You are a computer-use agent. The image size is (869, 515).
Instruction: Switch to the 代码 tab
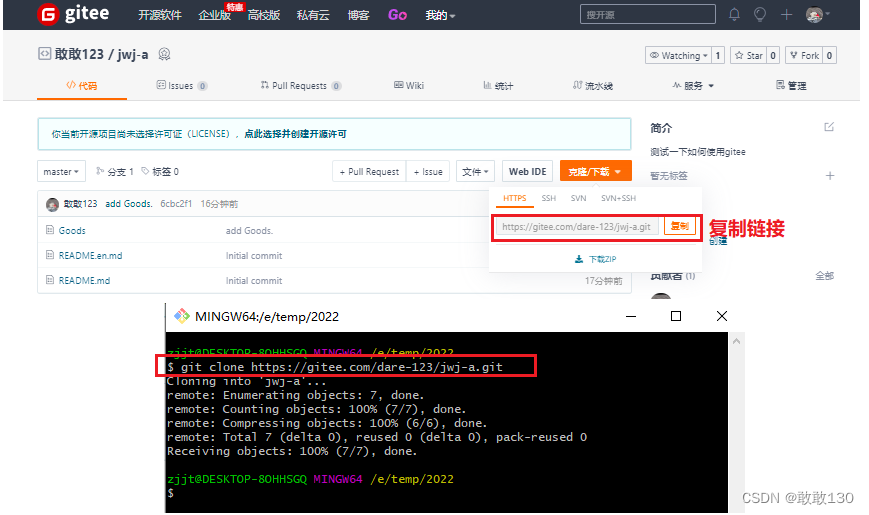pyautogui.click(x=81, y=85)
